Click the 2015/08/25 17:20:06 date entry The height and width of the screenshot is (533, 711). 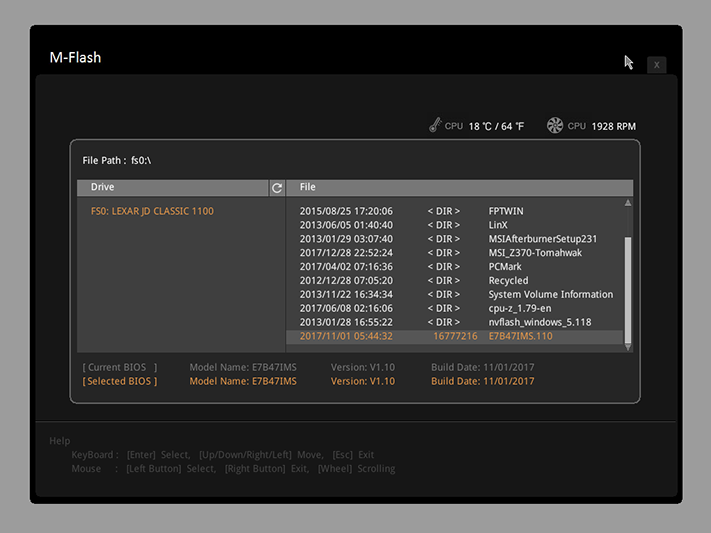(346, 211)
